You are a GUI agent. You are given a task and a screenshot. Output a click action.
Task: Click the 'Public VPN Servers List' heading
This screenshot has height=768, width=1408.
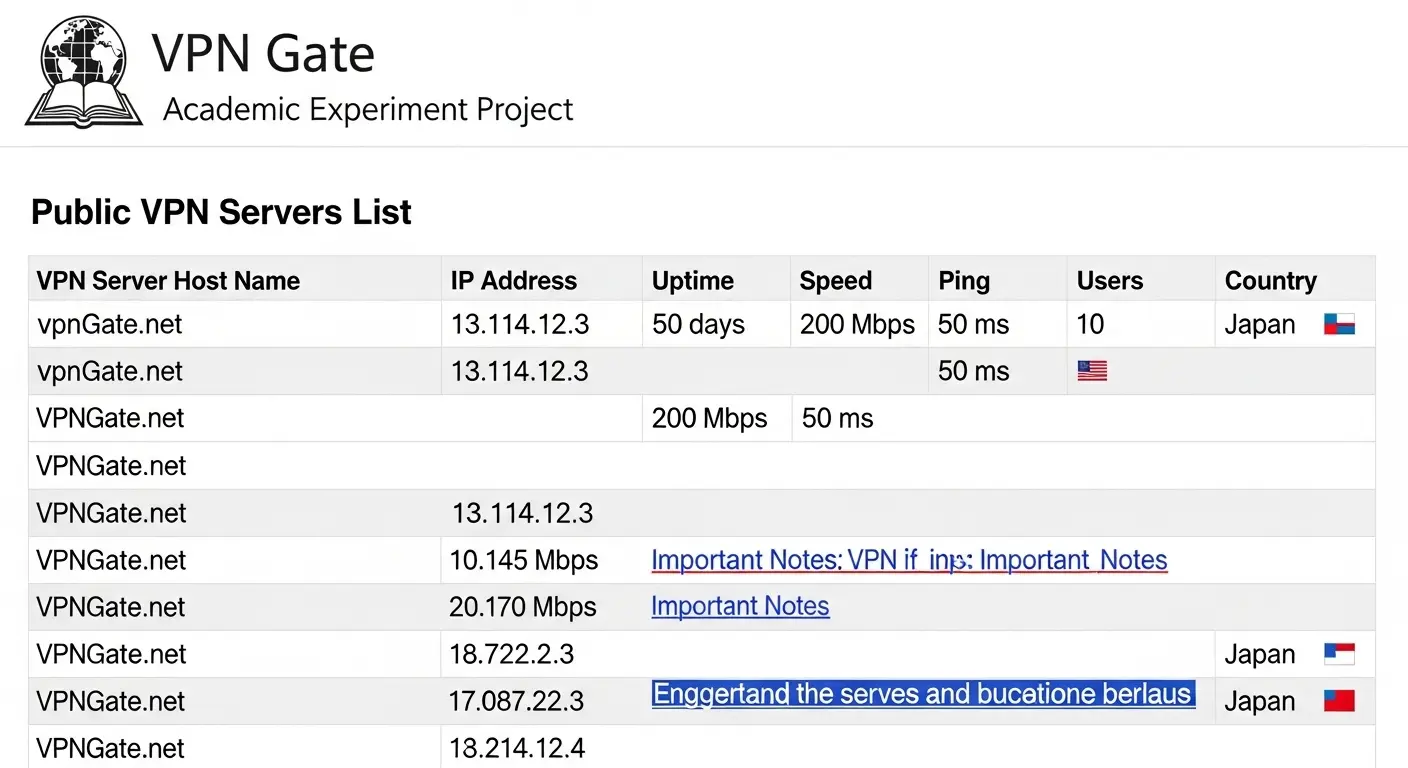pyautogui.click(x=221, y=212)
